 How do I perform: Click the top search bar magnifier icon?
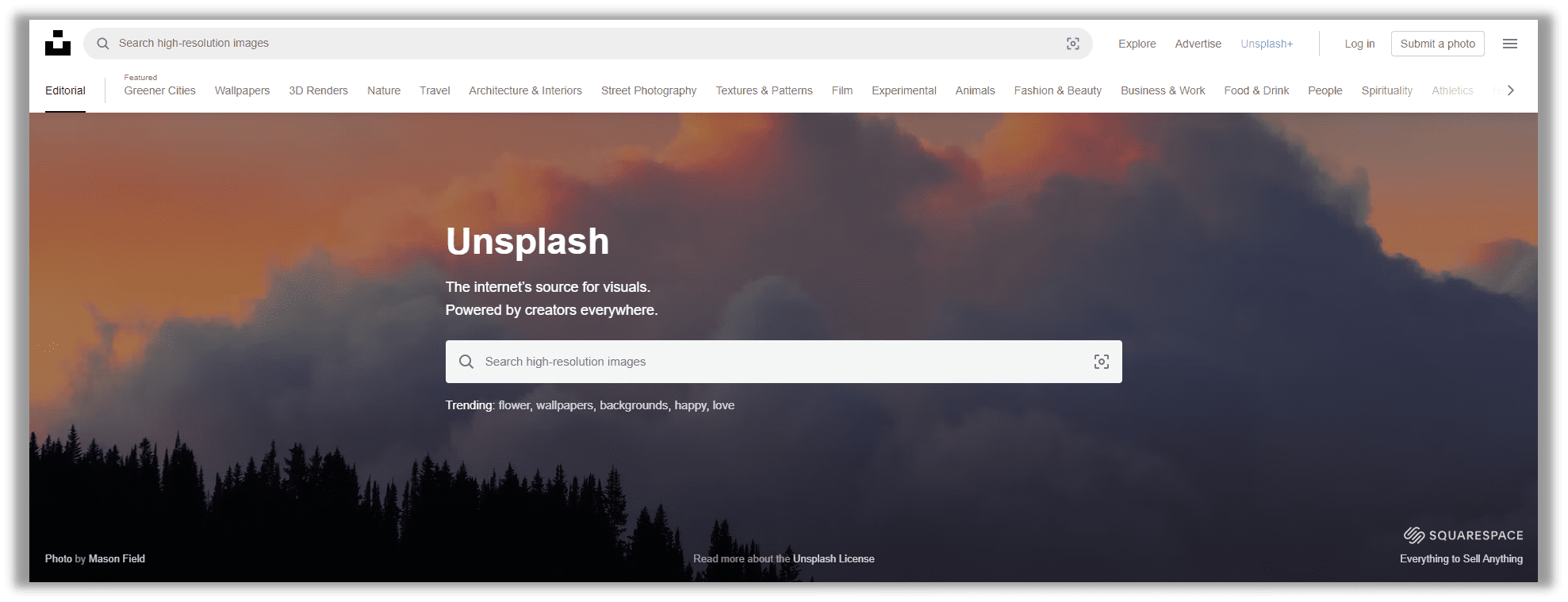tap(103, 44)
